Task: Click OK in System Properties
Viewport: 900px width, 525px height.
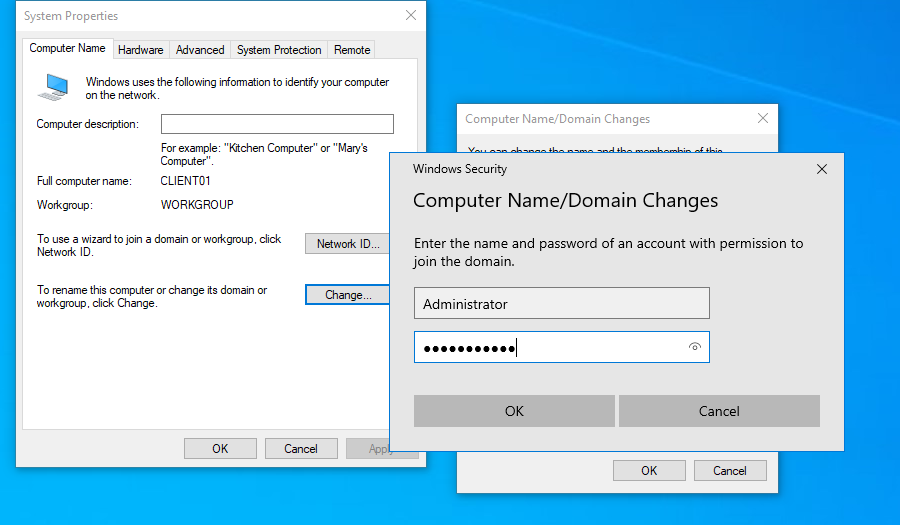Action: (220, 449)
